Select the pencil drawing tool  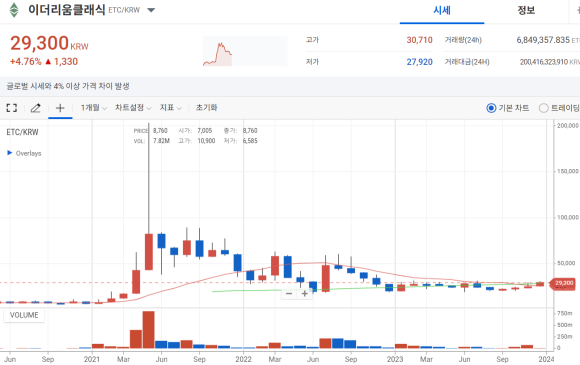36,108
